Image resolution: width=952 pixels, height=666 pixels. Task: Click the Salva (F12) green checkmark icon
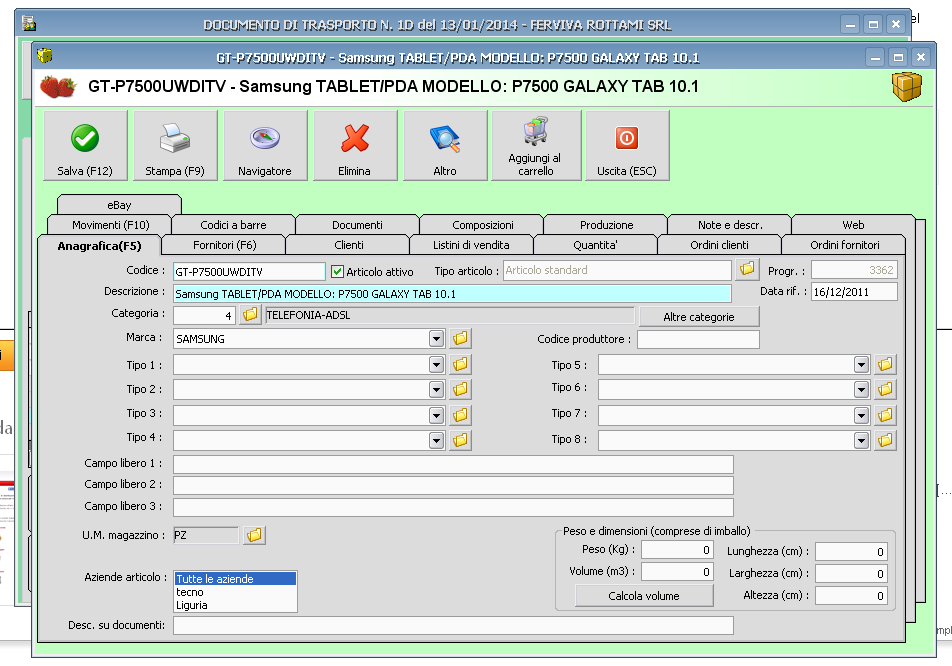click(85, 138)
